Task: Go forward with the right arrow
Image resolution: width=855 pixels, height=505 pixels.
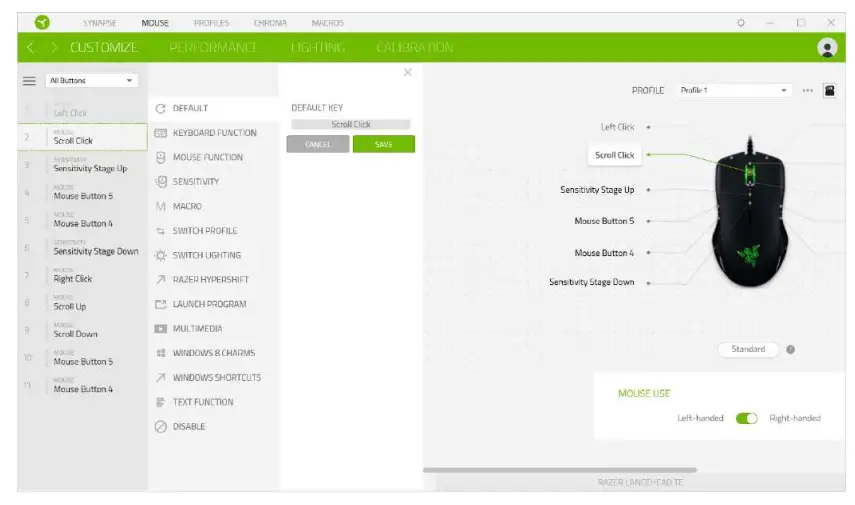Action: coord(54,47)
